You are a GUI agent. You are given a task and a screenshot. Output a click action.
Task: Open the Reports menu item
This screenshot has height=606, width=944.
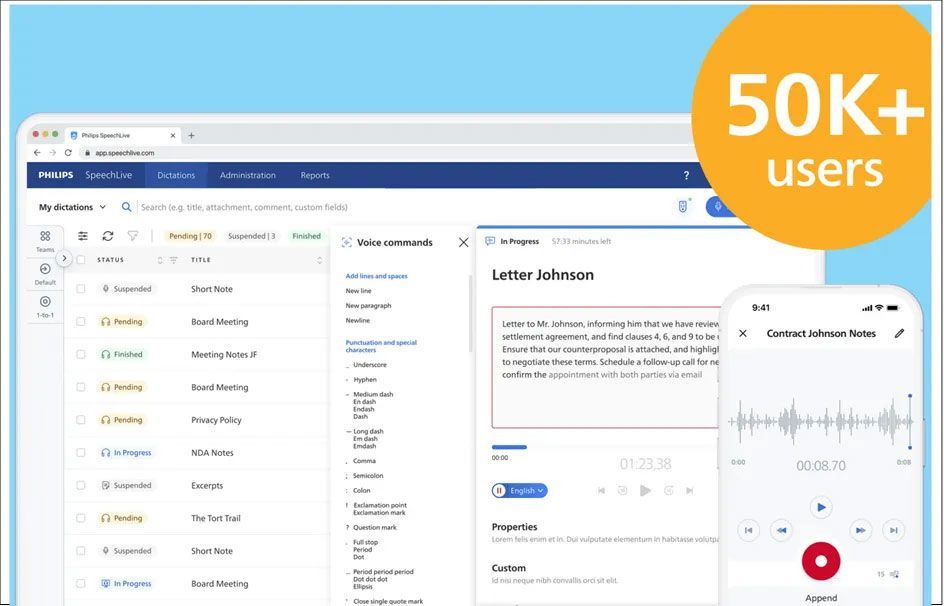pyautogui.click(x=314, y=174)
